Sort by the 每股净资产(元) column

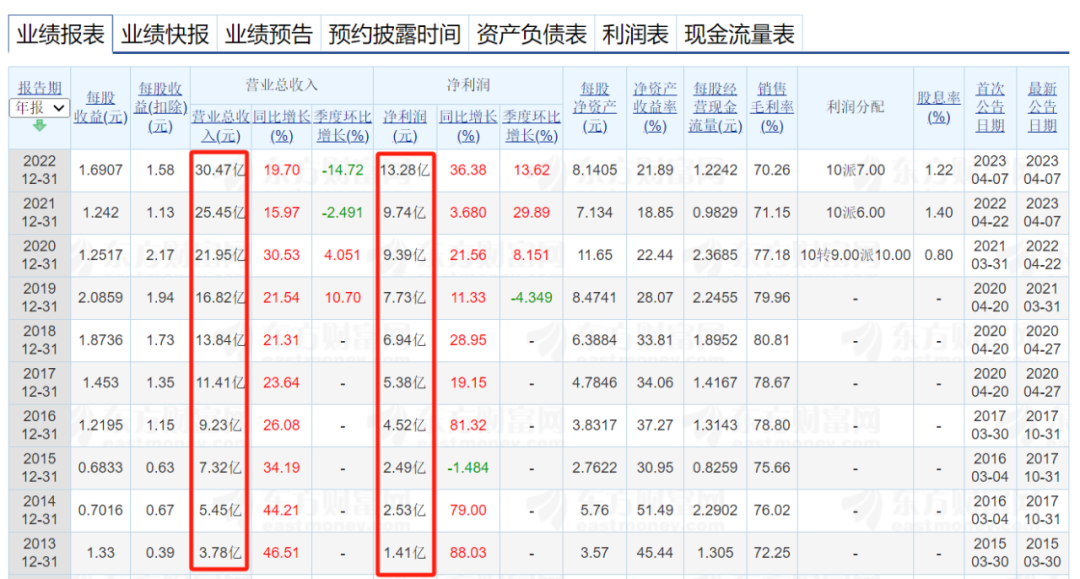[594, 107]
